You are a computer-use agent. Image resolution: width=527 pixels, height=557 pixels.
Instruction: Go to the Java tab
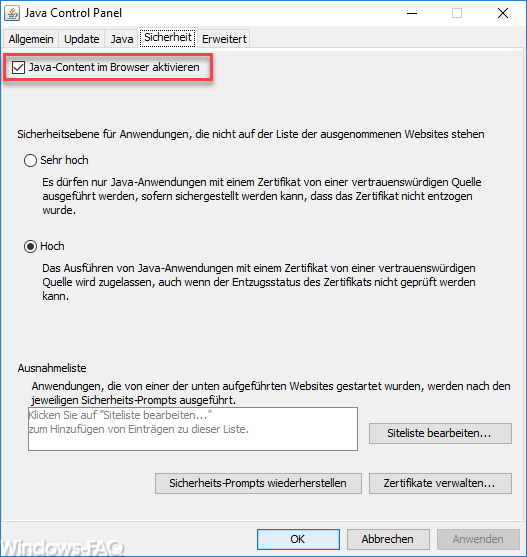click(x=121, y=39)
